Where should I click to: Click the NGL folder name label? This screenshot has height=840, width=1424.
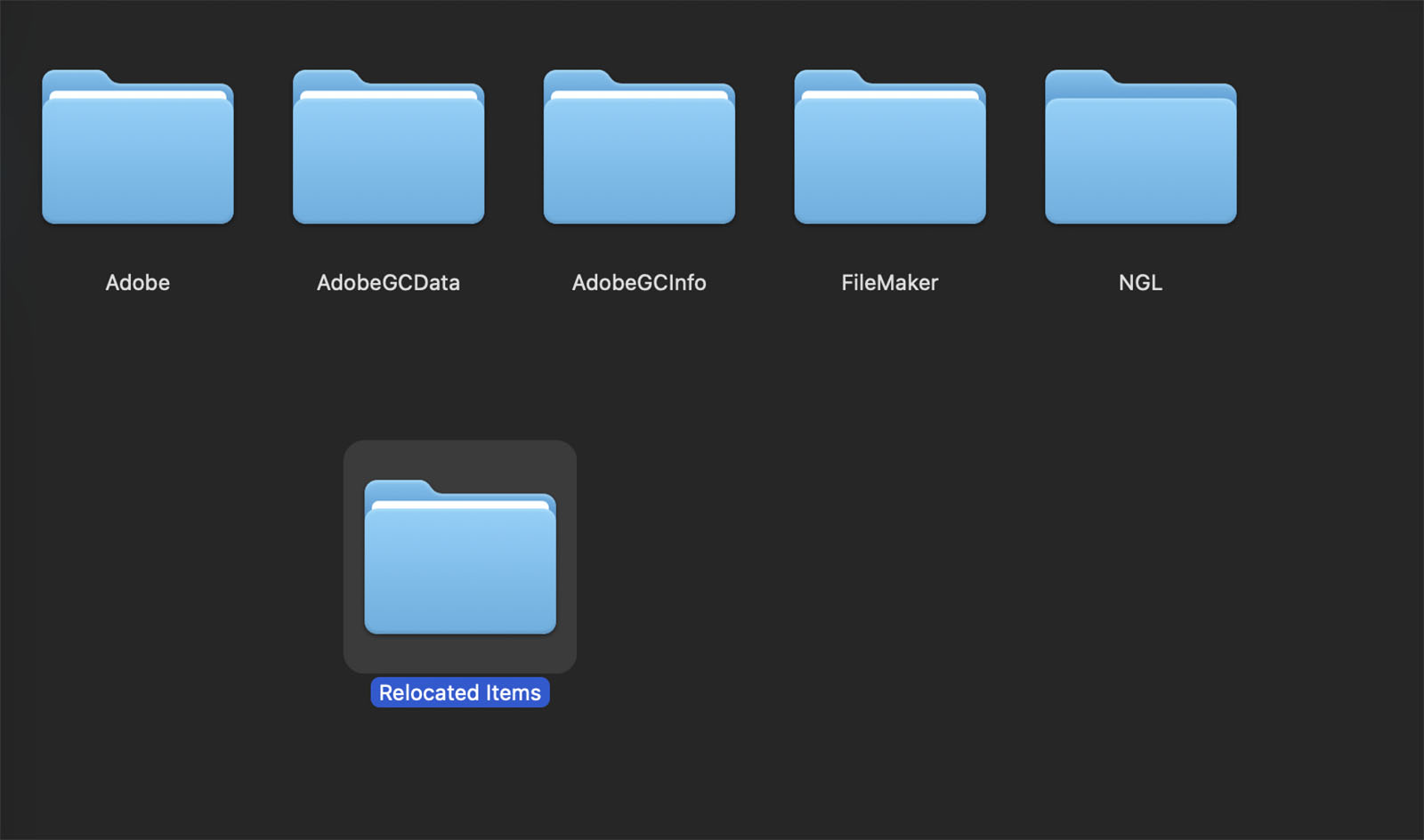coord(1140,283)
